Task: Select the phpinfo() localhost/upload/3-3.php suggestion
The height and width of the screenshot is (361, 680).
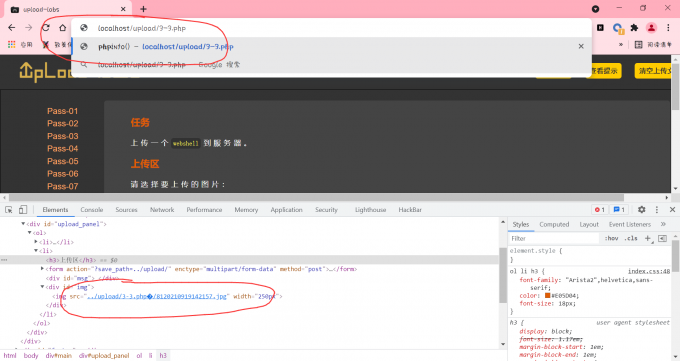Action: pos(332,46)
